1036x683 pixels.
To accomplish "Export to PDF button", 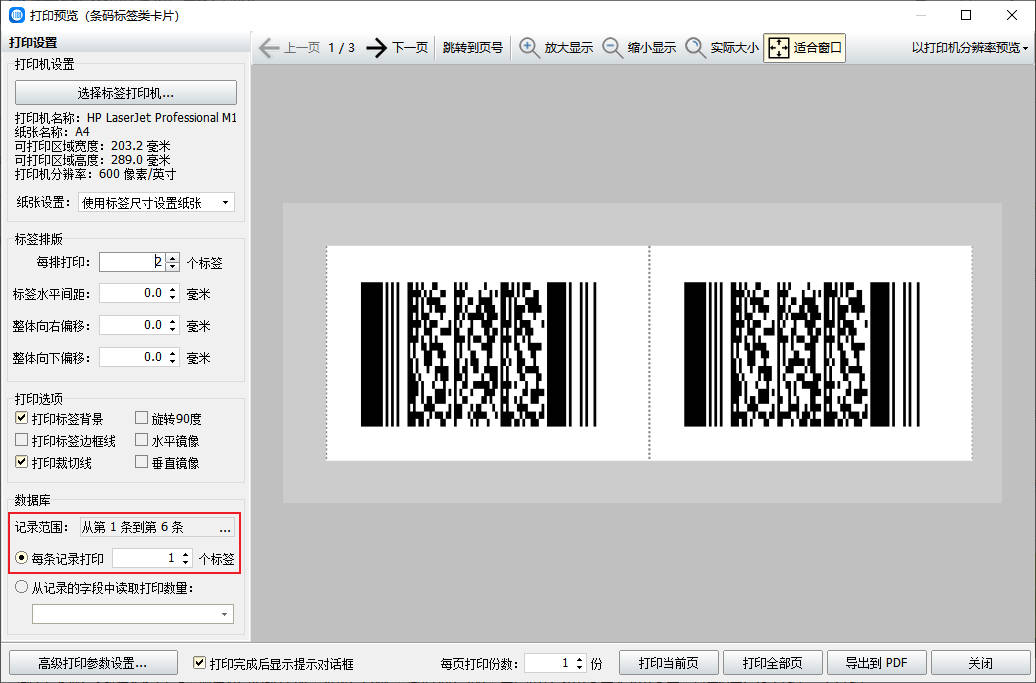I will click(876, 663).
